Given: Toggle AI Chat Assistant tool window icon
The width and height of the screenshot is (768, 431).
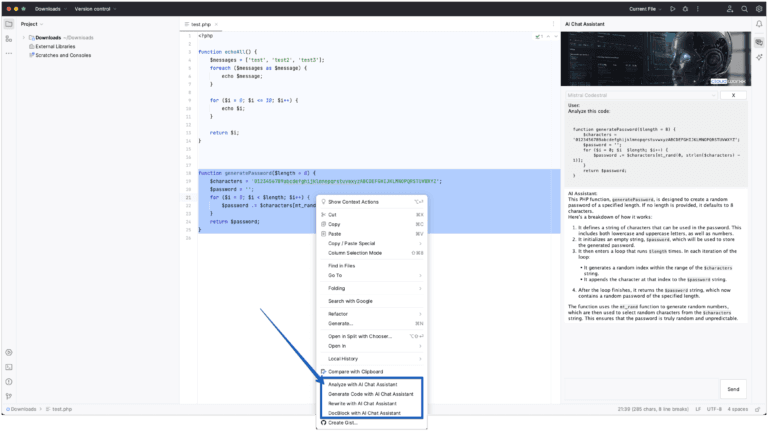Looking at the screenshot, I should (759, 43).
